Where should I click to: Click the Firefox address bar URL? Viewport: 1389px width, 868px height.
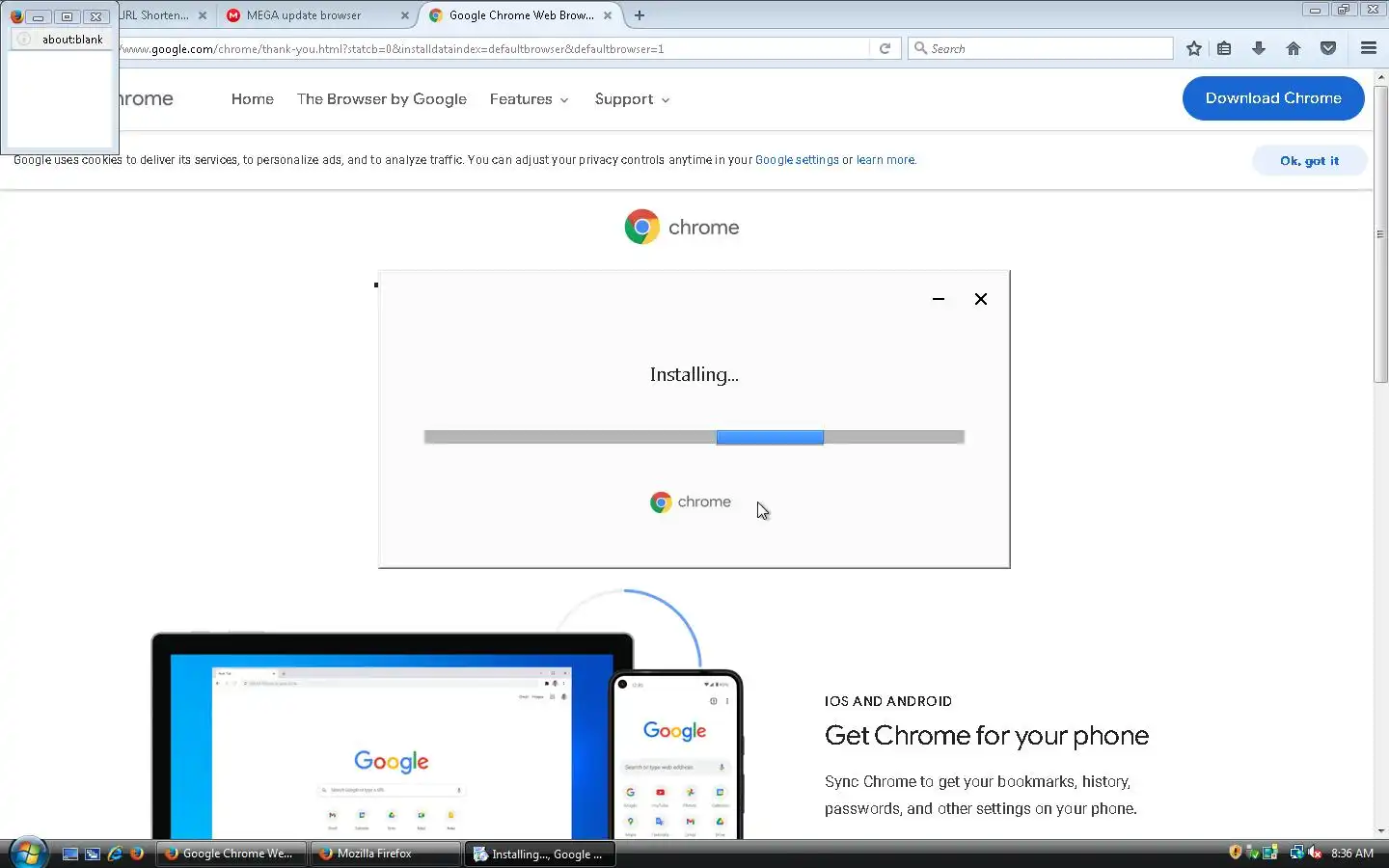492,48
